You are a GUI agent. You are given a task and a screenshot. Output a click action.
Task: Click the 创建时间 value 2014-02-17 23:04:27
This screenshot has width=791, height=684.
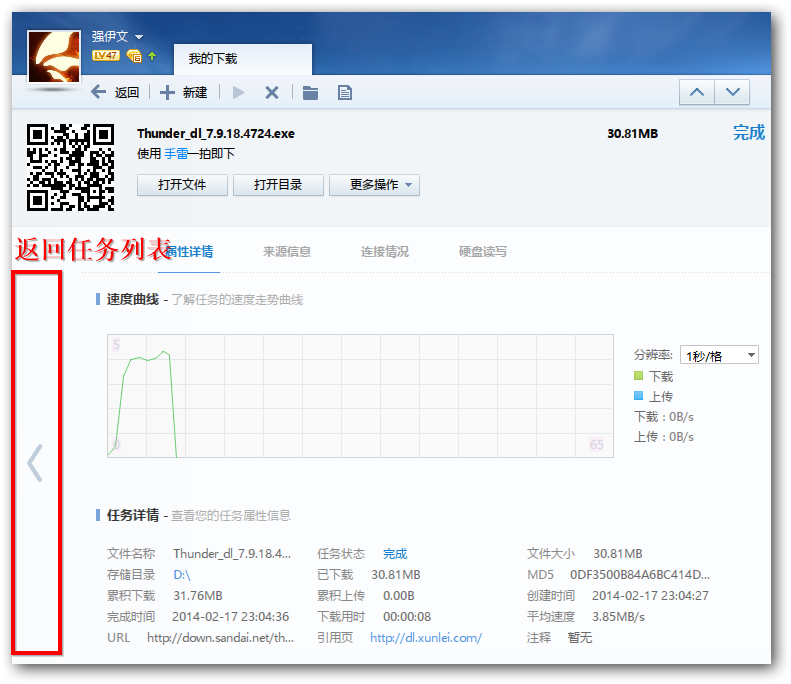[650, 596]
